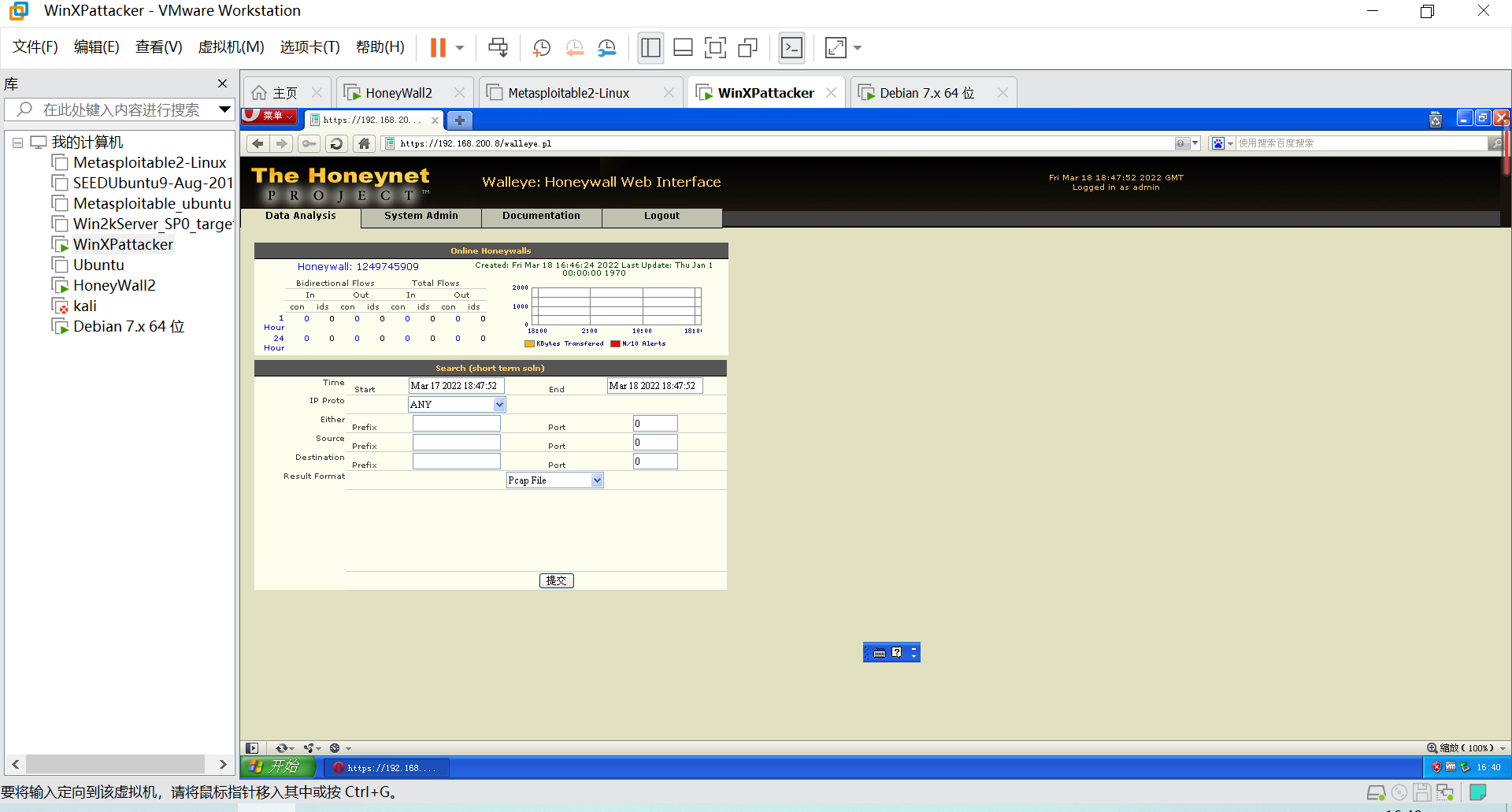Close the WinXPattacker tab
The height and width of the screenshot is (812, 1512).
831,93
